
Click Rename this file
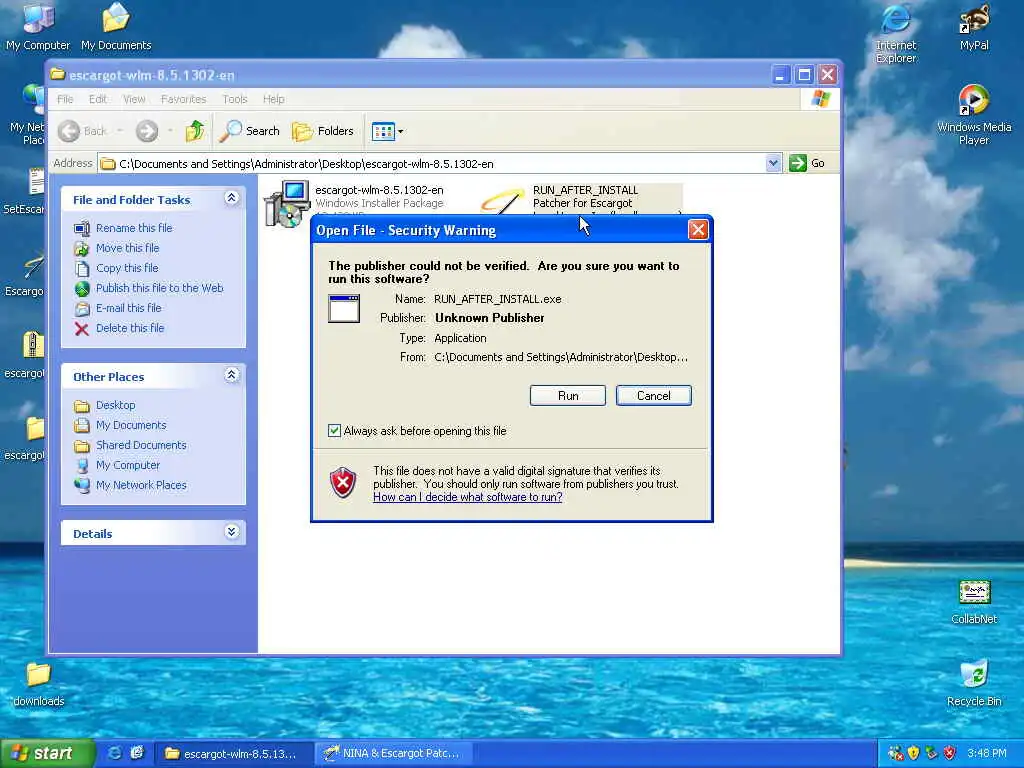[x=134, y=228]
